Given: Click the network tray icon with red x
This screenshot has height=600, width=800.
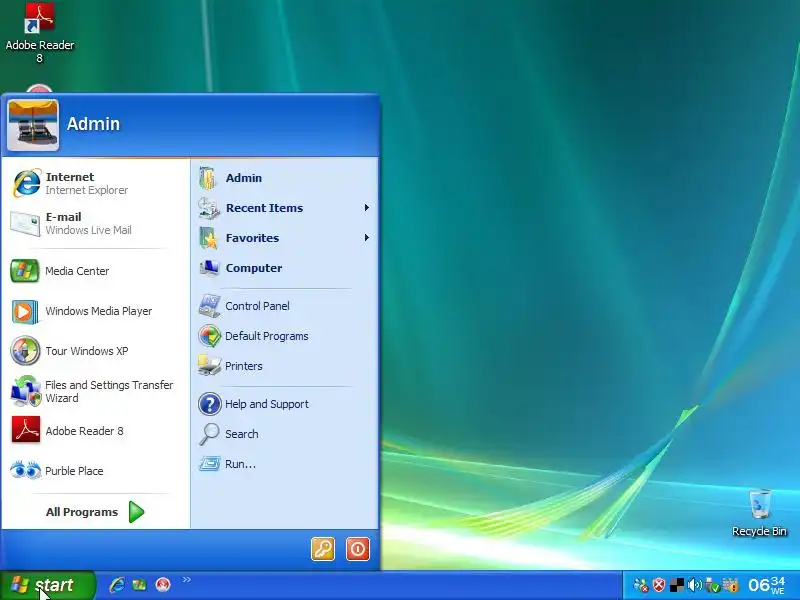Looking at the screenshot, I should click(x=641, y=585).
